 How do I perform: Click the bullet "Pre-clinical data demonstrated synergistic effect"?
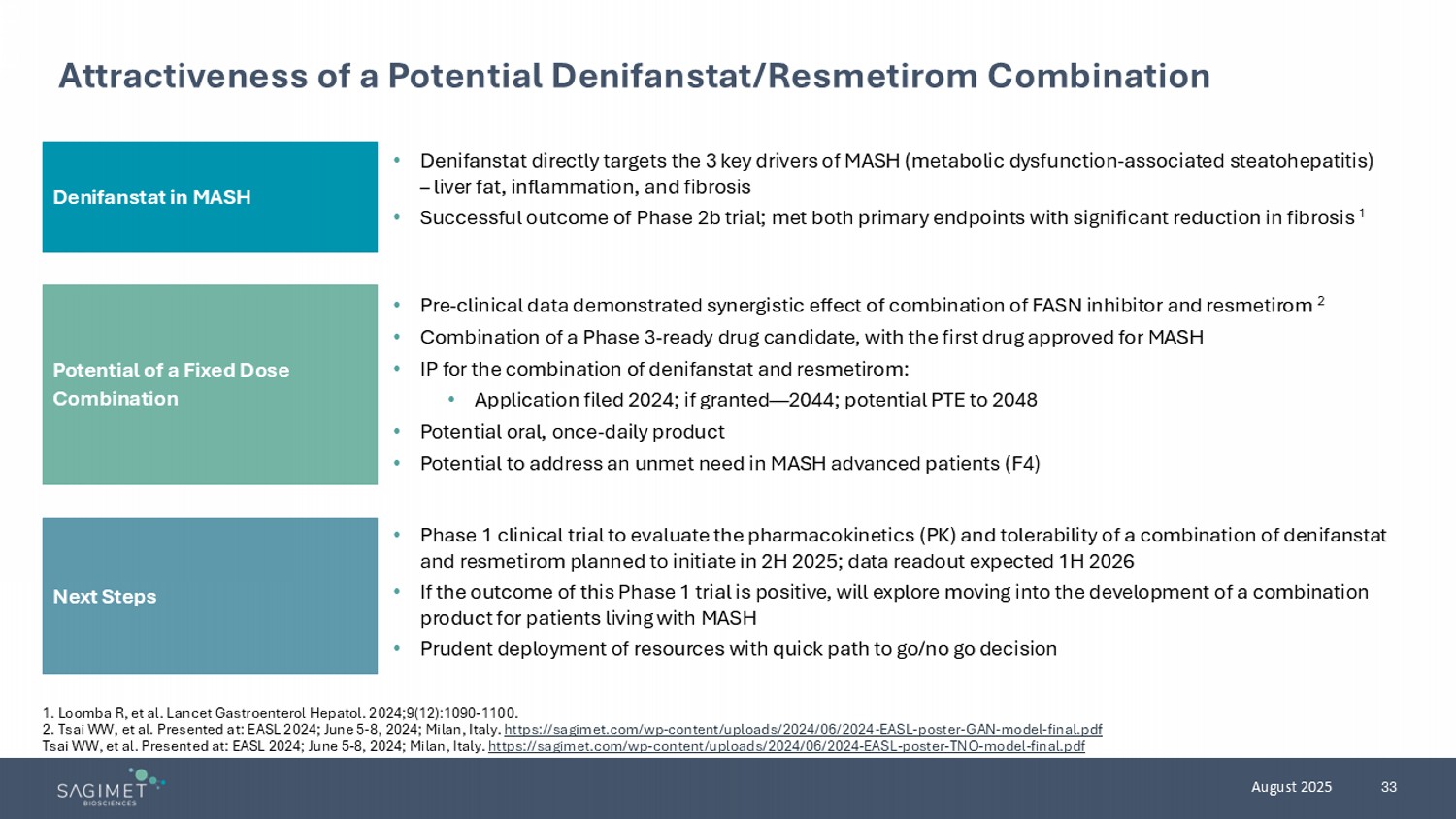coord(872,306)
